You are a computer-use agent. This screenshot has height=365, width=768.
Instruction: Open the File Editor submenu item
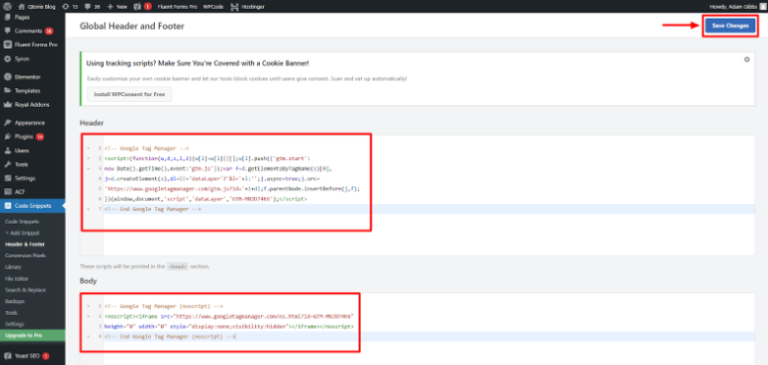tap(17, 278)
